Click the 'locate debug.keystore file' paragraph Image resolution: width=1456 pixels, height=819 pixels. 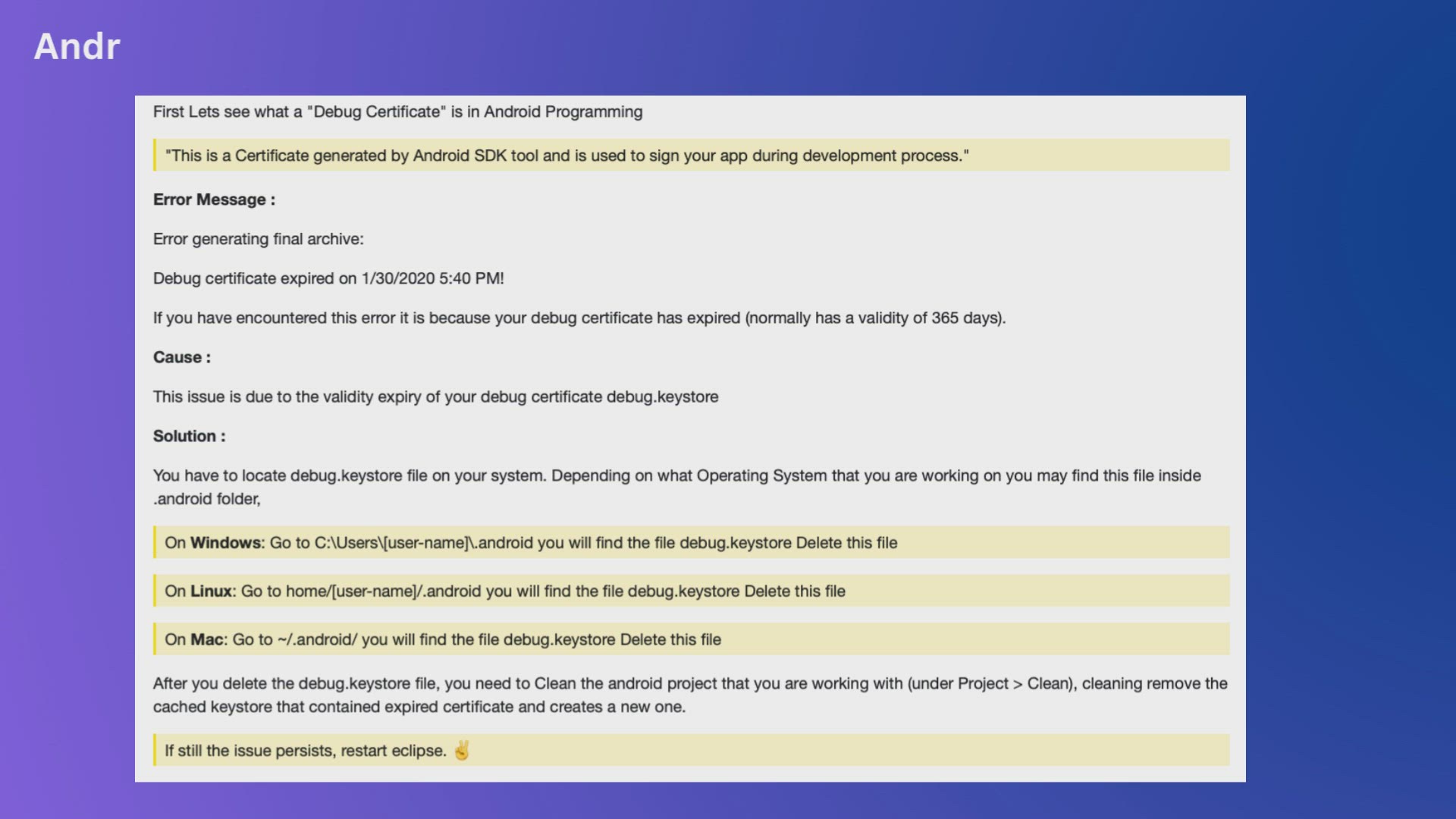676,476
